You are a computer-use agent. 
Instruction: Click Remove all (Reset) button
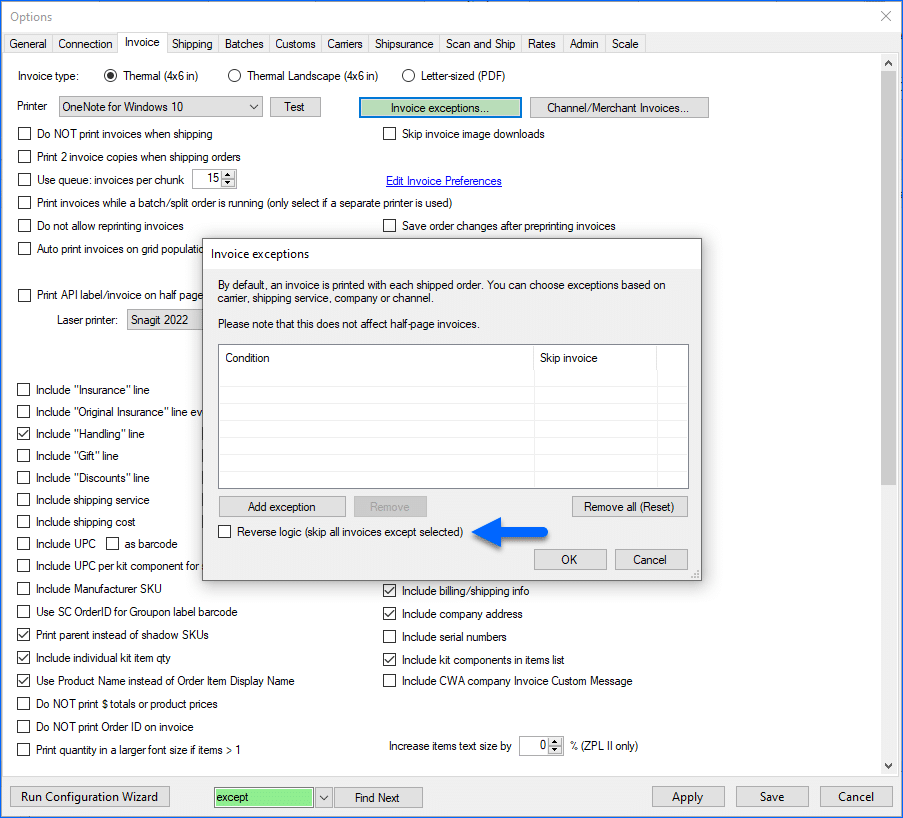point(629,507)
